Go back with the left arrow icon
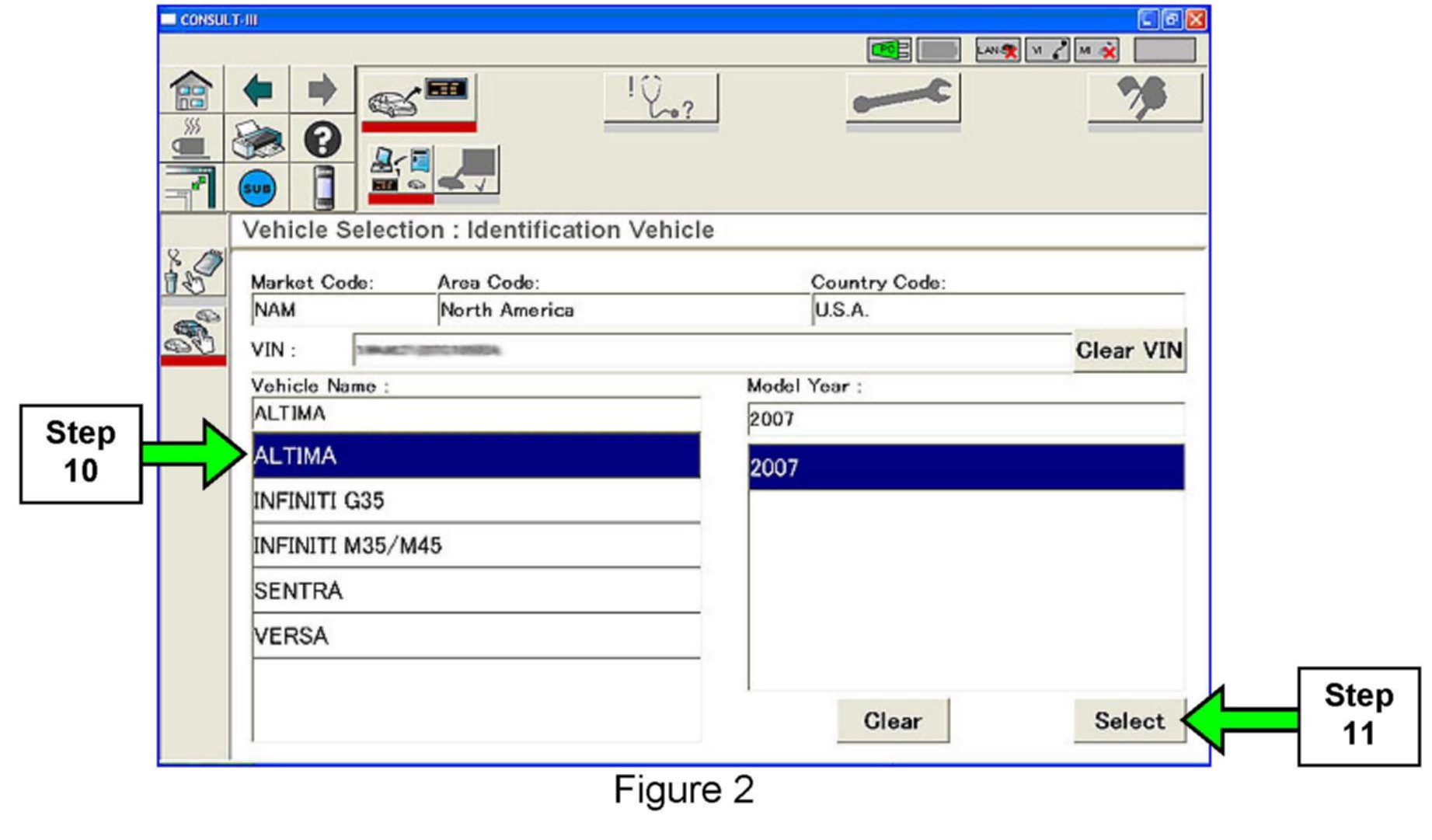This screenshot has height=840, width=1432. click(257, 90)
